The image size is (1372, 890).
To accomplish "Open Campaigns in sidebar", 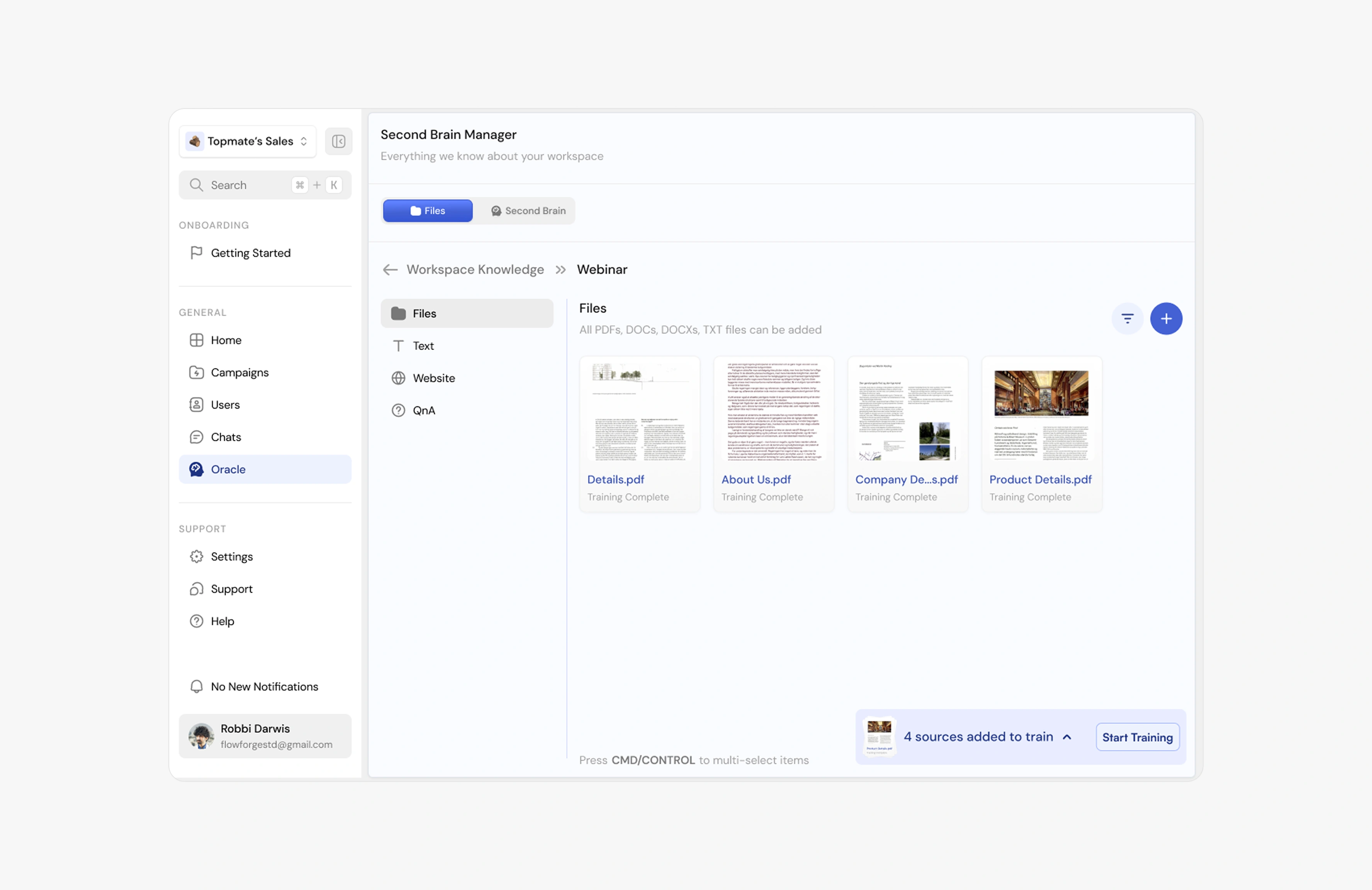I will click(x=239, y=372).
